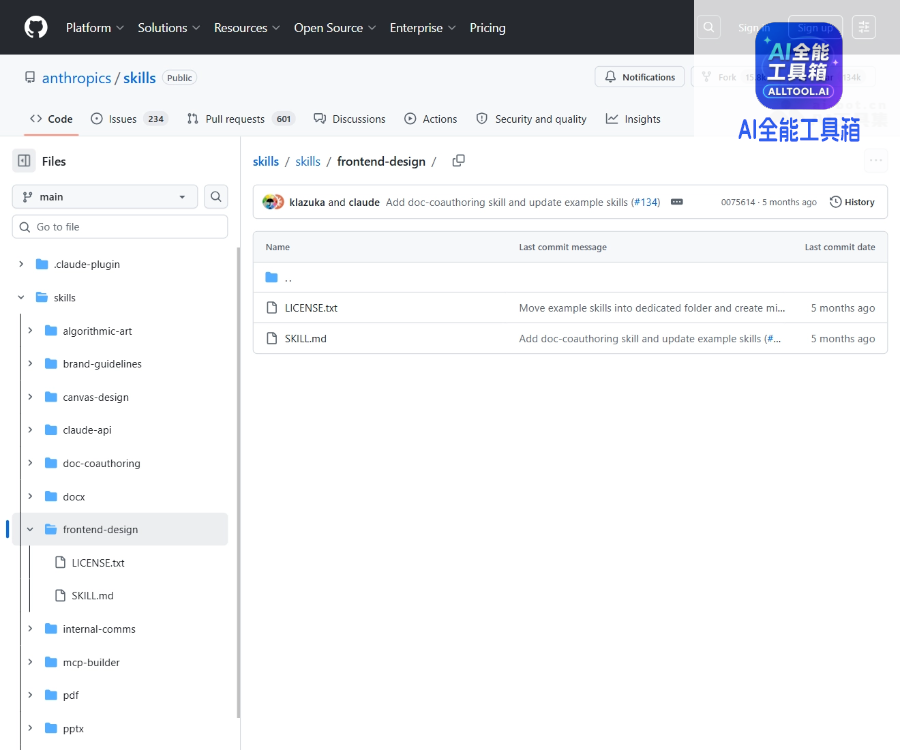Go to first skills breadcrumb link
Image resolution: width=900 pixels, height=750 pixels.
(266, 161)
